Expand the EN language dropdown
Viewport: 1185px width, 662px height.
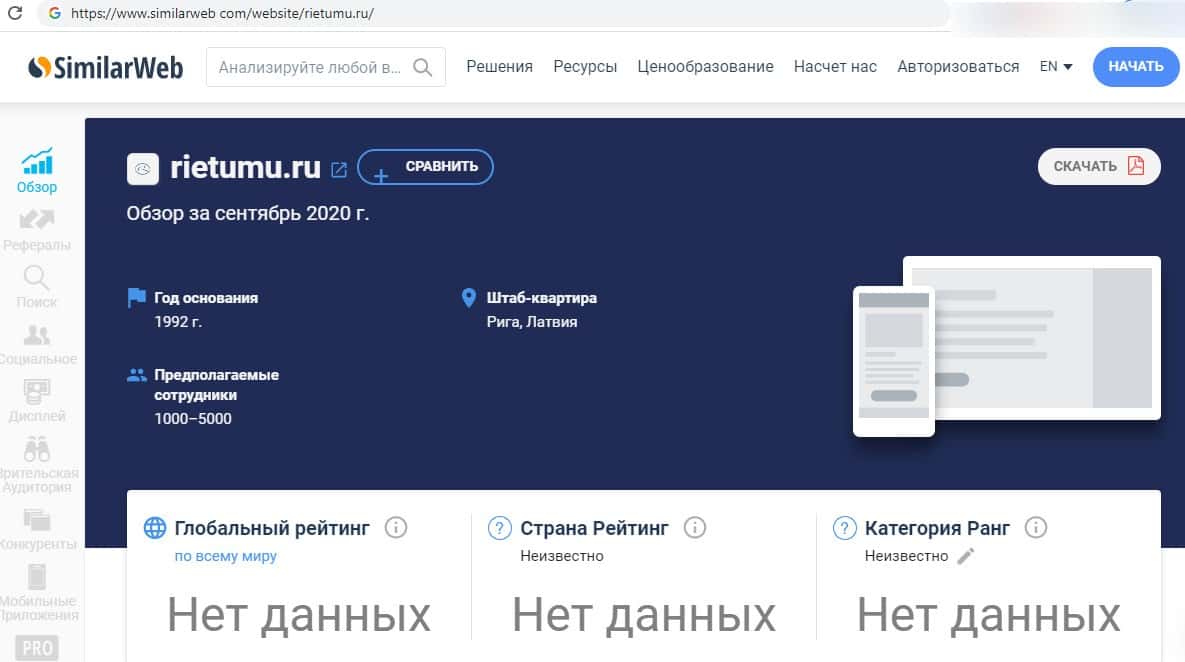coord(1056,67)
